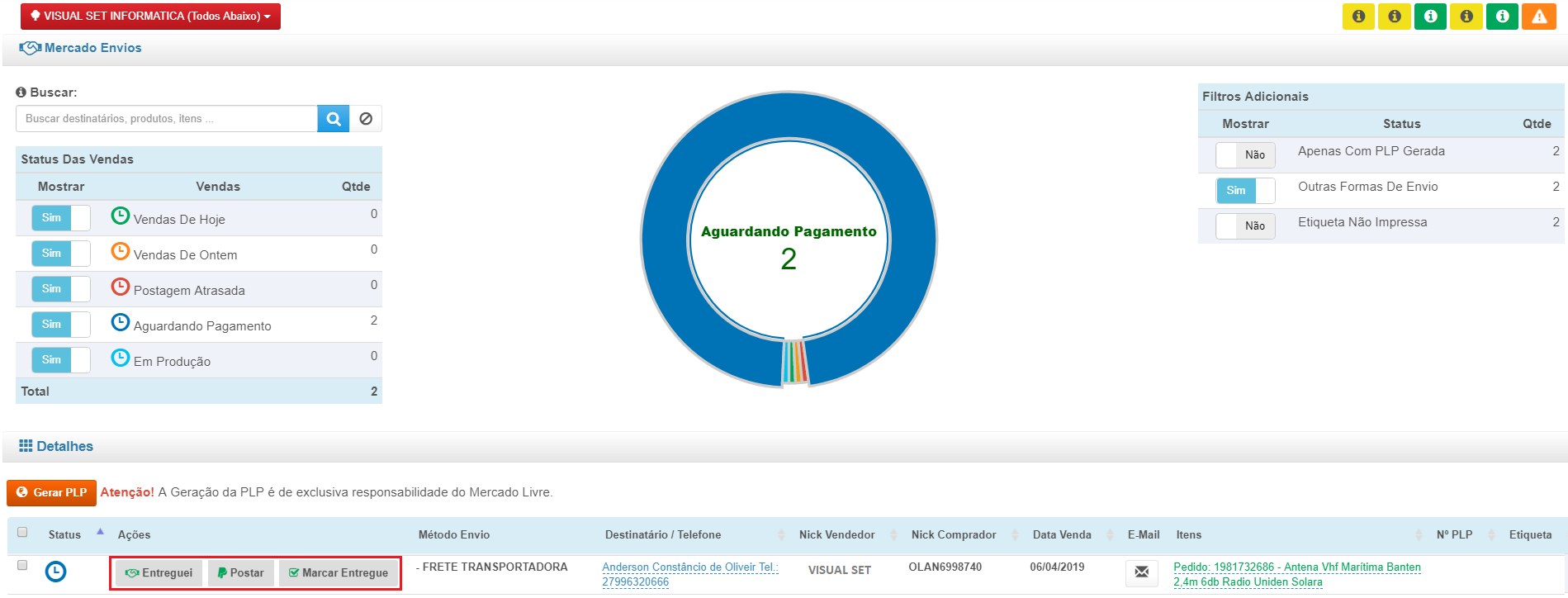The width and height of the screenshot is (1568, 598).
Task: Click the first green info icon at top
Action: click(1430, 17)
